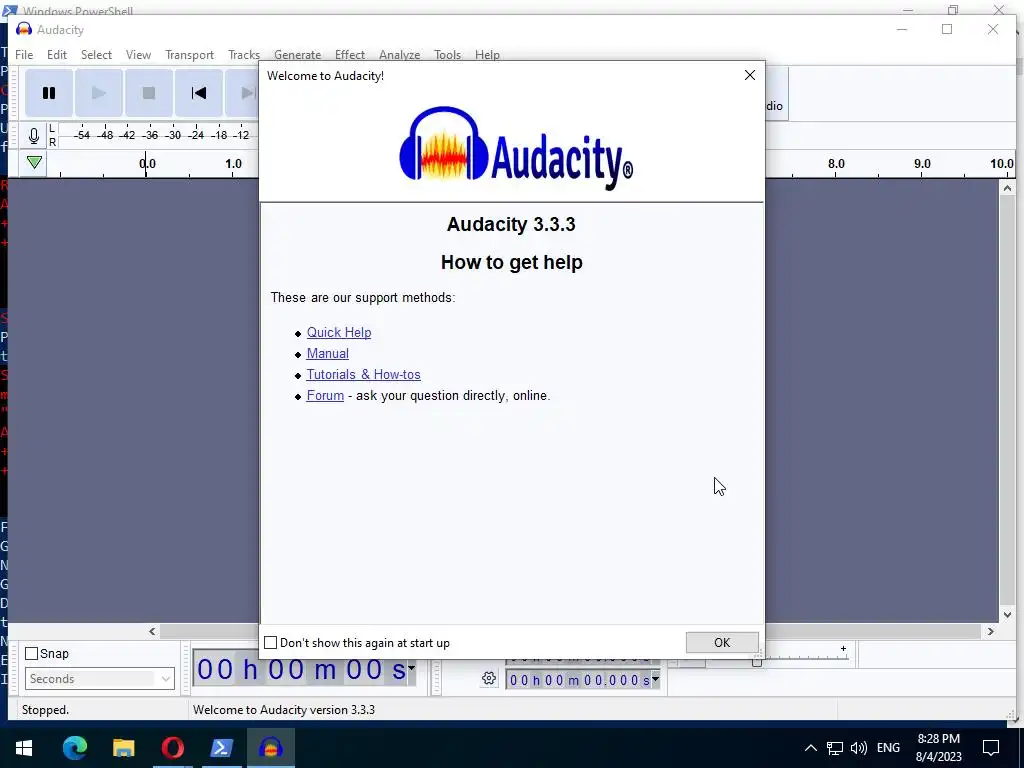Click the horizontal scrollbar right arrow
1024x768 pixels.
click(x=991, y=631)
